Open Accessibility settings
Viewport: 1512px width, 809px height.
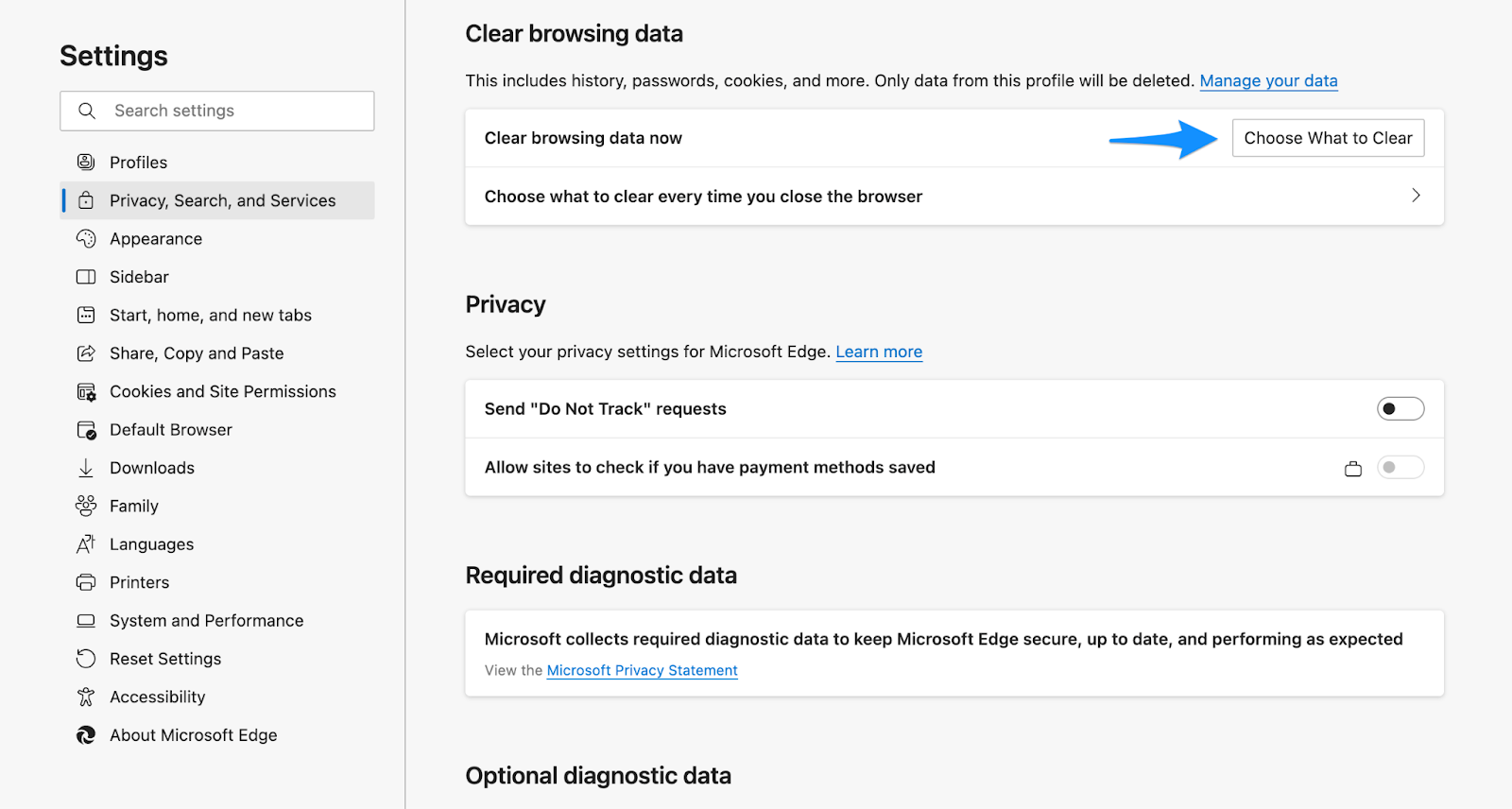pos(217,697)
